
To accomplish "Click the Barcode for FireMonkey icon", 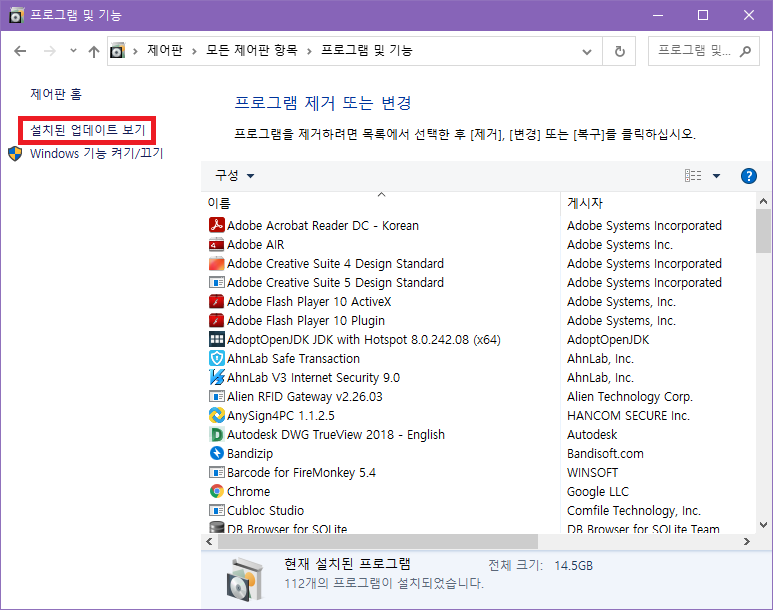I will pyautogui.click(x=216, y=472).
